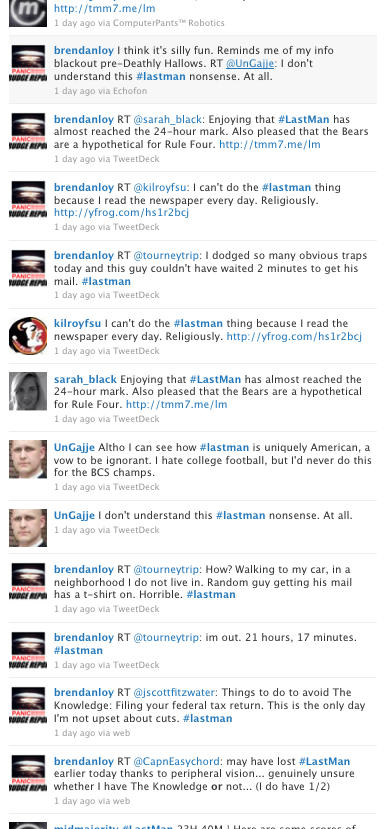
Task: Click UnGajje's avatar on the uniquely American tweet
Action: coord(28,459)
